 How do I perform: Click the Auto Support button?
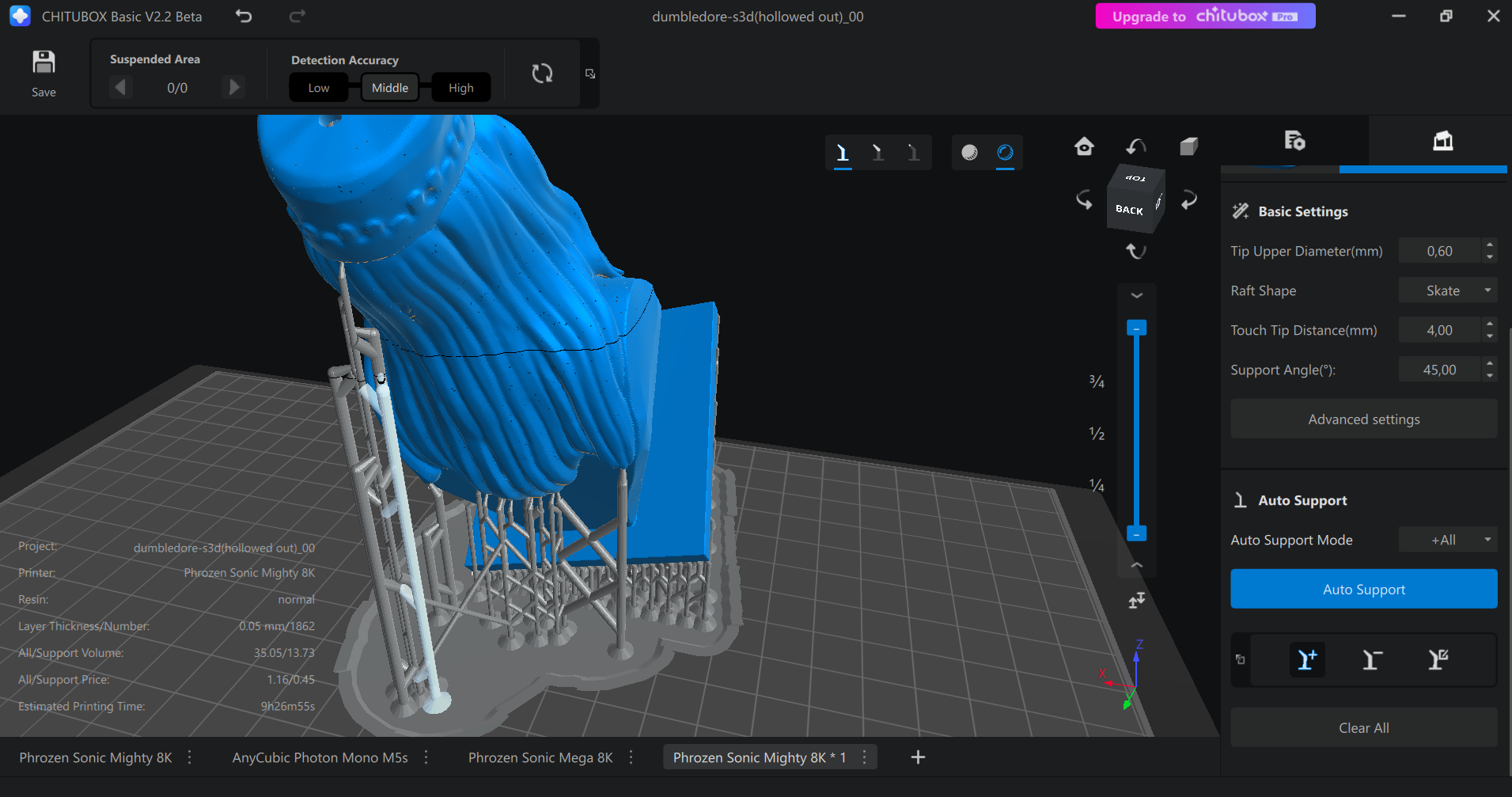pyautogui.click(x=1363, y=589)
